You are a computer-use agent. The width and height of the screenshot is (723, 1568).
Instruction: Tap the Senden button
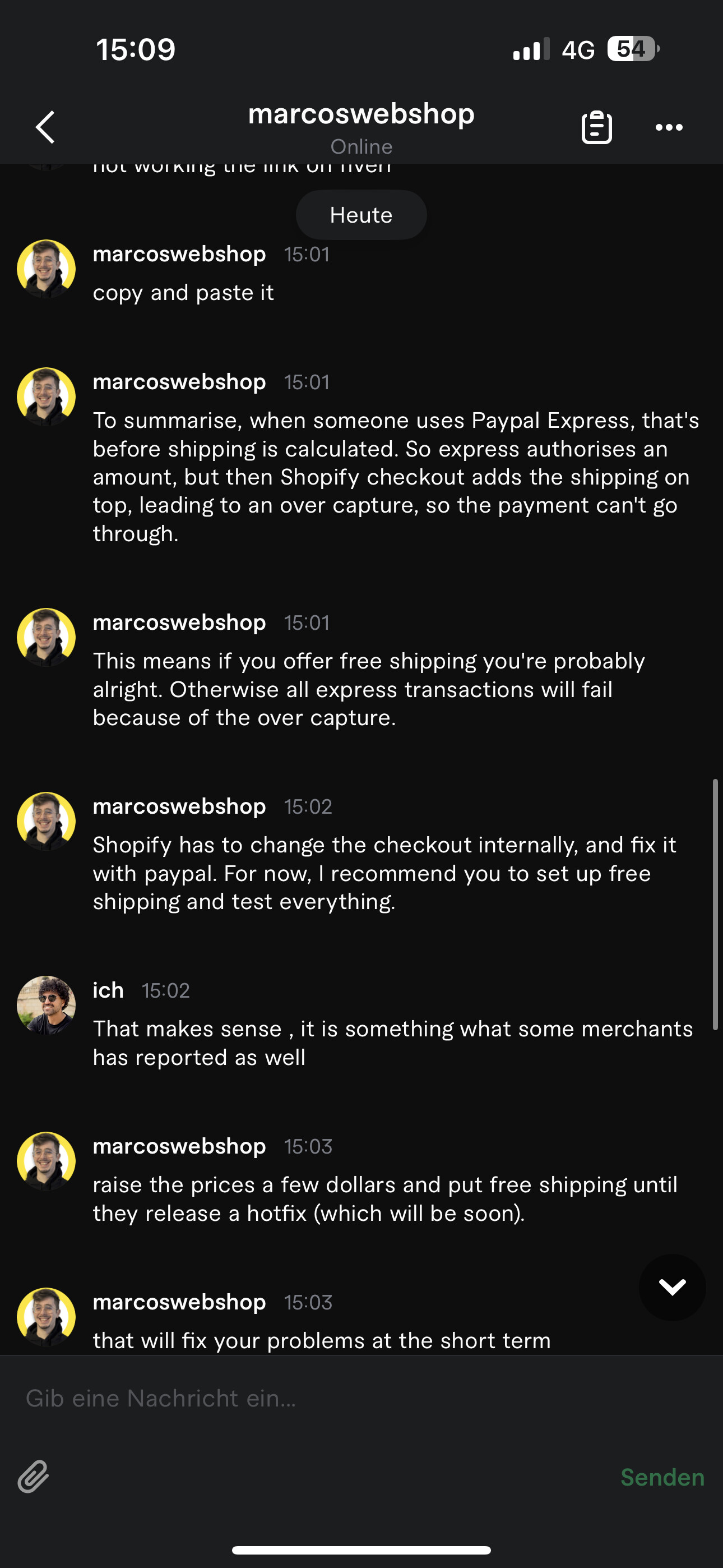pos(662,1477)
